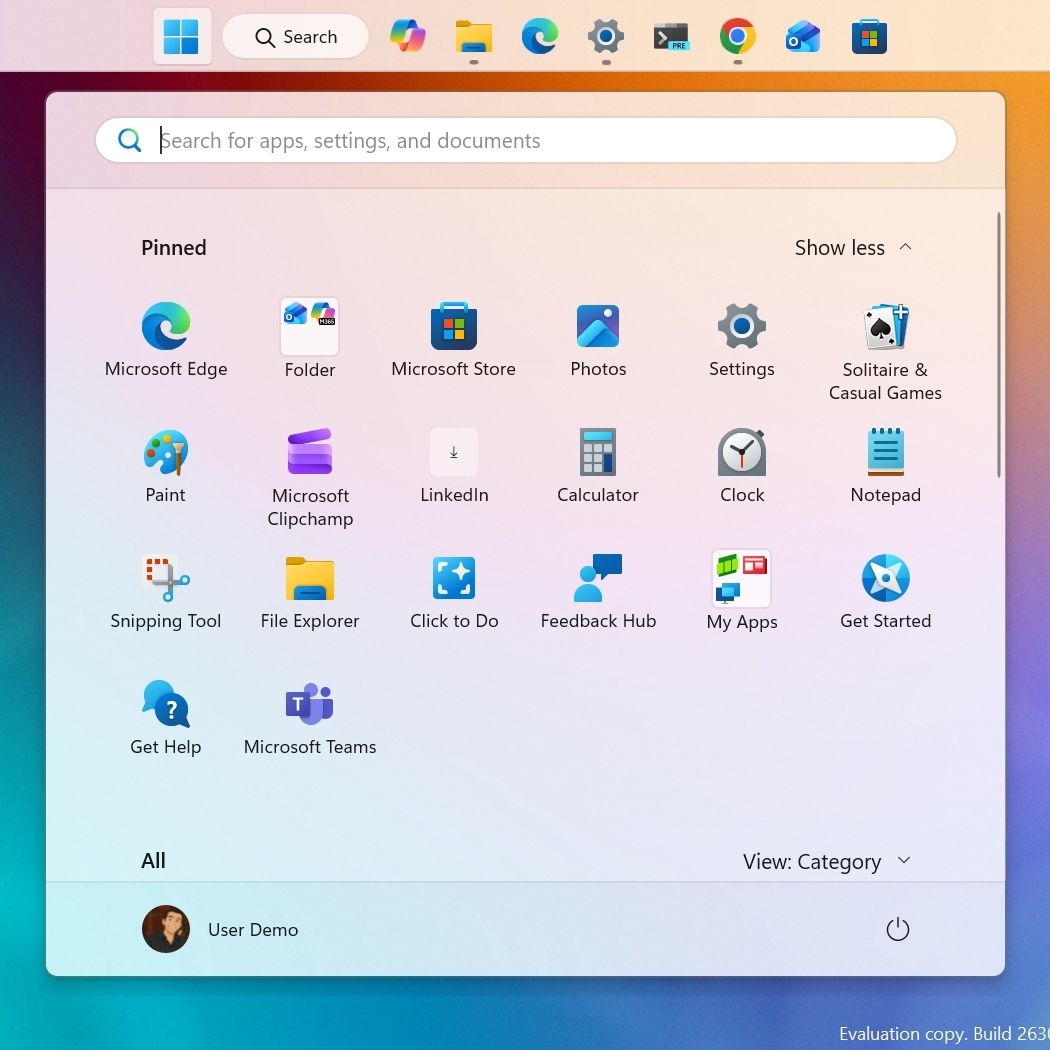Launch Microsoft Clipchamp

(310, 477)
